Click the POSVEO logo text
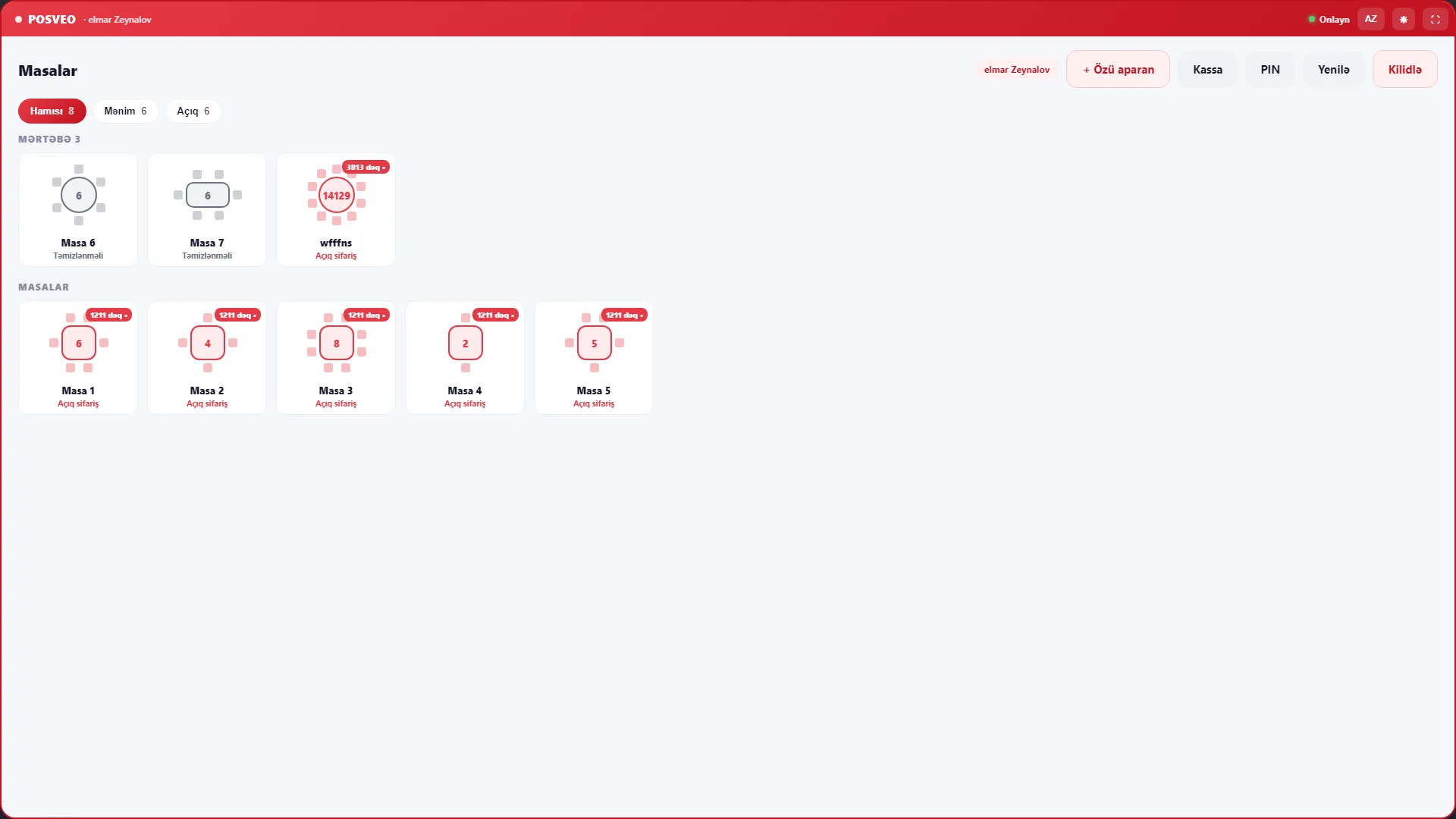Viewport: 1456px width, 819px height. [52, 20]
